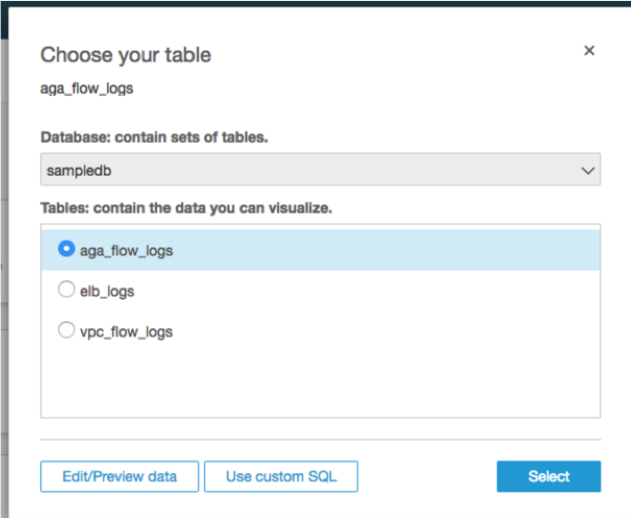Click blank area of highlighted aga_flow_logs row
631x518 pixels.
(x=400, y=251)
